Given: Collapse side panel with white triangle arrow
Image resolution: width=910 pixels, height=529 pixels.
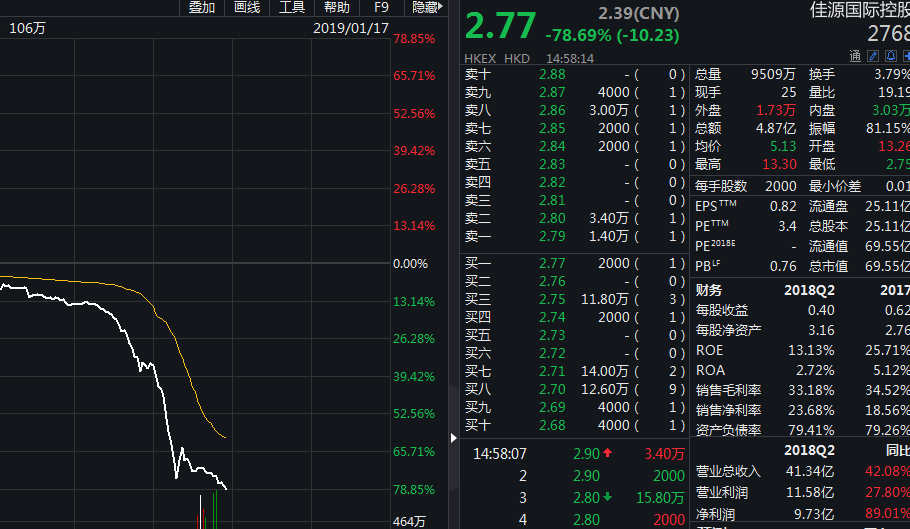Looking at the screenshot, I should click(455, 437).
